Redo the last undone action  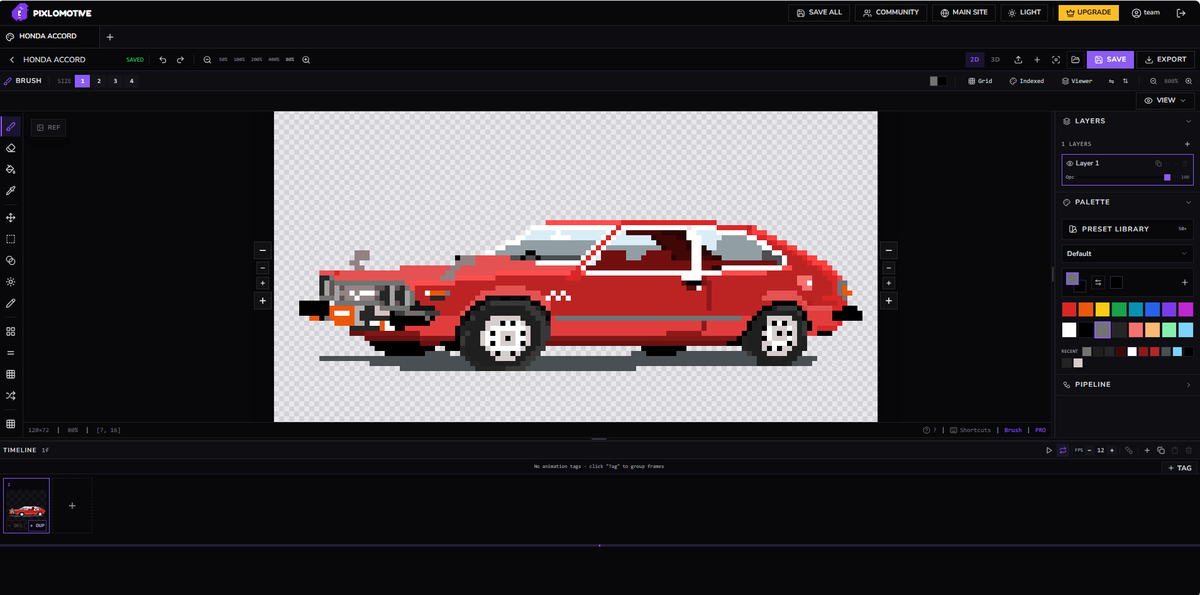[x=180, y=60]
